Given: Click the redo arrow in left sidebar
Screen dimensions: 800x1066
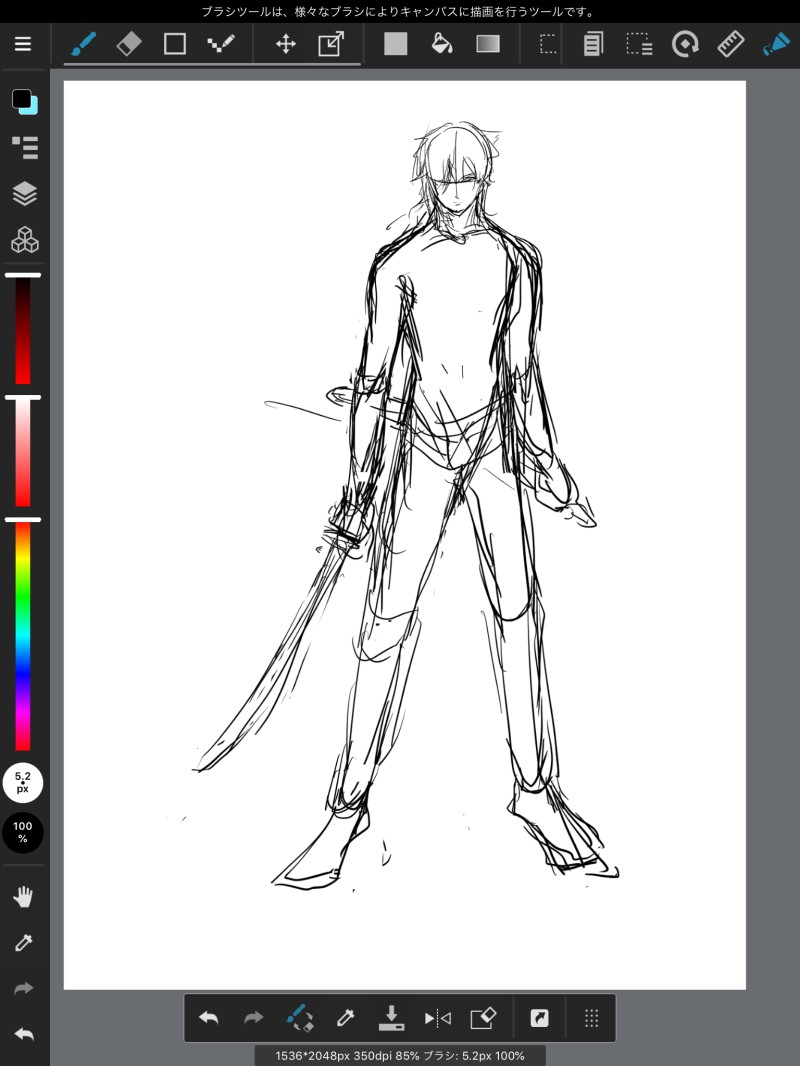Looking at the screenshot, I should 23,988.
